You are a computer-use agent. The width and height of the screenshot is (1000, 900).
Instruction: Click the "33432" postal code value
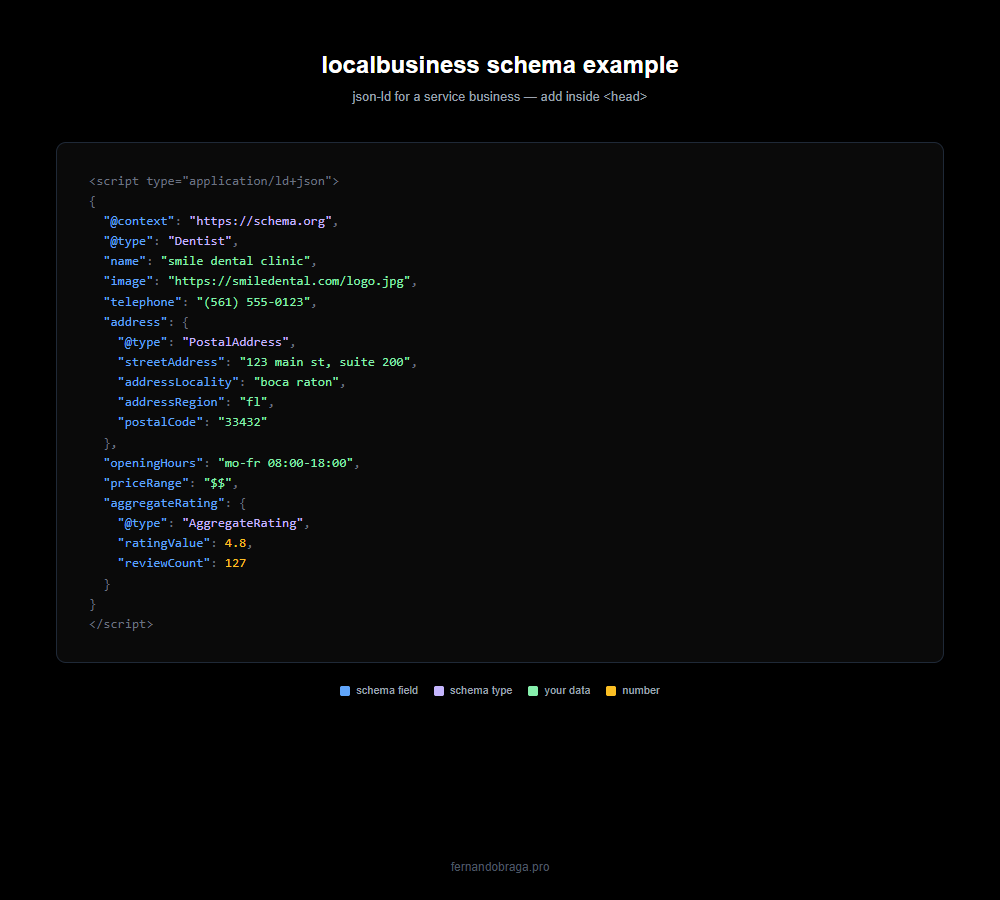[x=242, y=422]
